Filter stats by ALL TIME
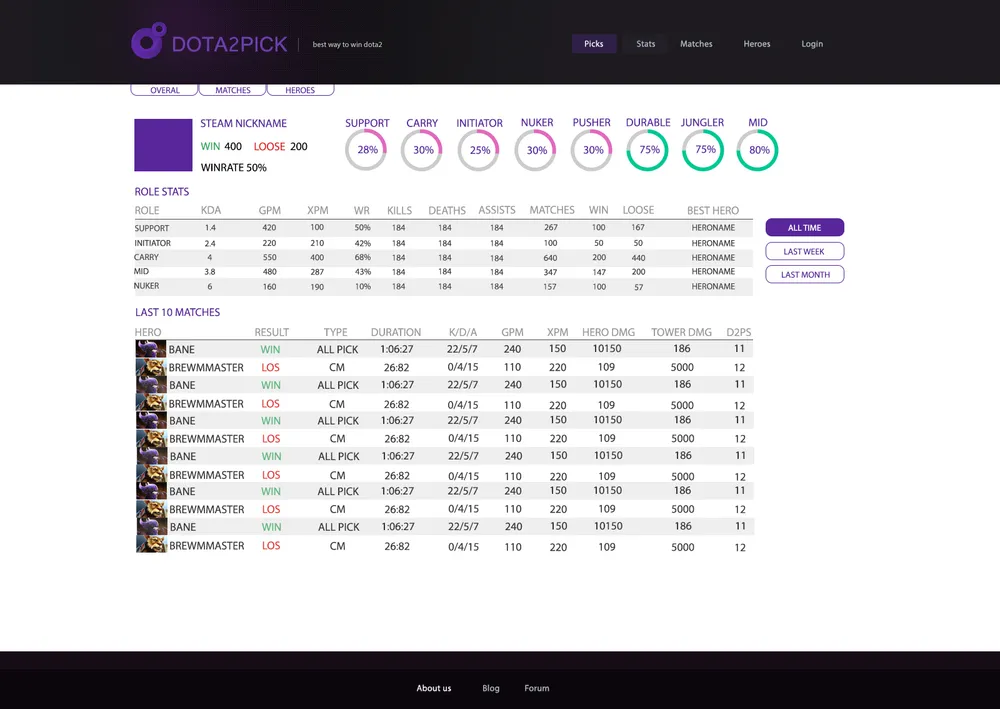Image resolution: width=1000 pixels, height=709 pixels. coord(805,228)
